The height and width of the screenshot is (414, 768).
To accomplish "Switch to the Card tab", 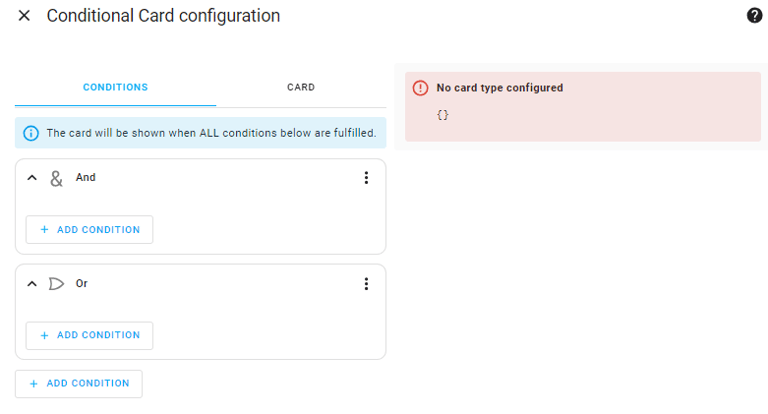I will pyautogui.click(x=301, y=87).
